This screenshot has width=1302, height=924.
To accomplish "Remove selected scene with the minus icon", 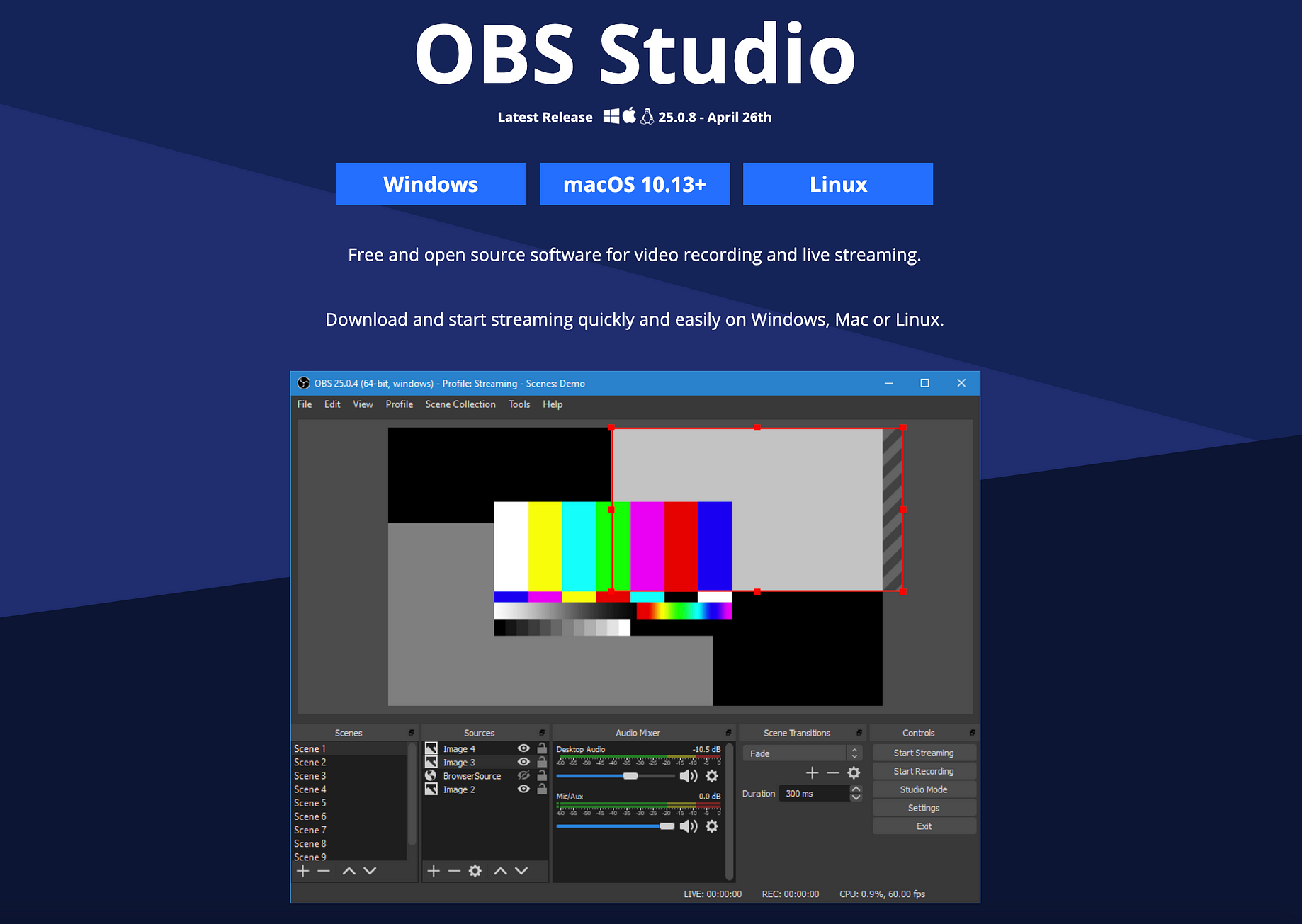I will tap(324, 871).
